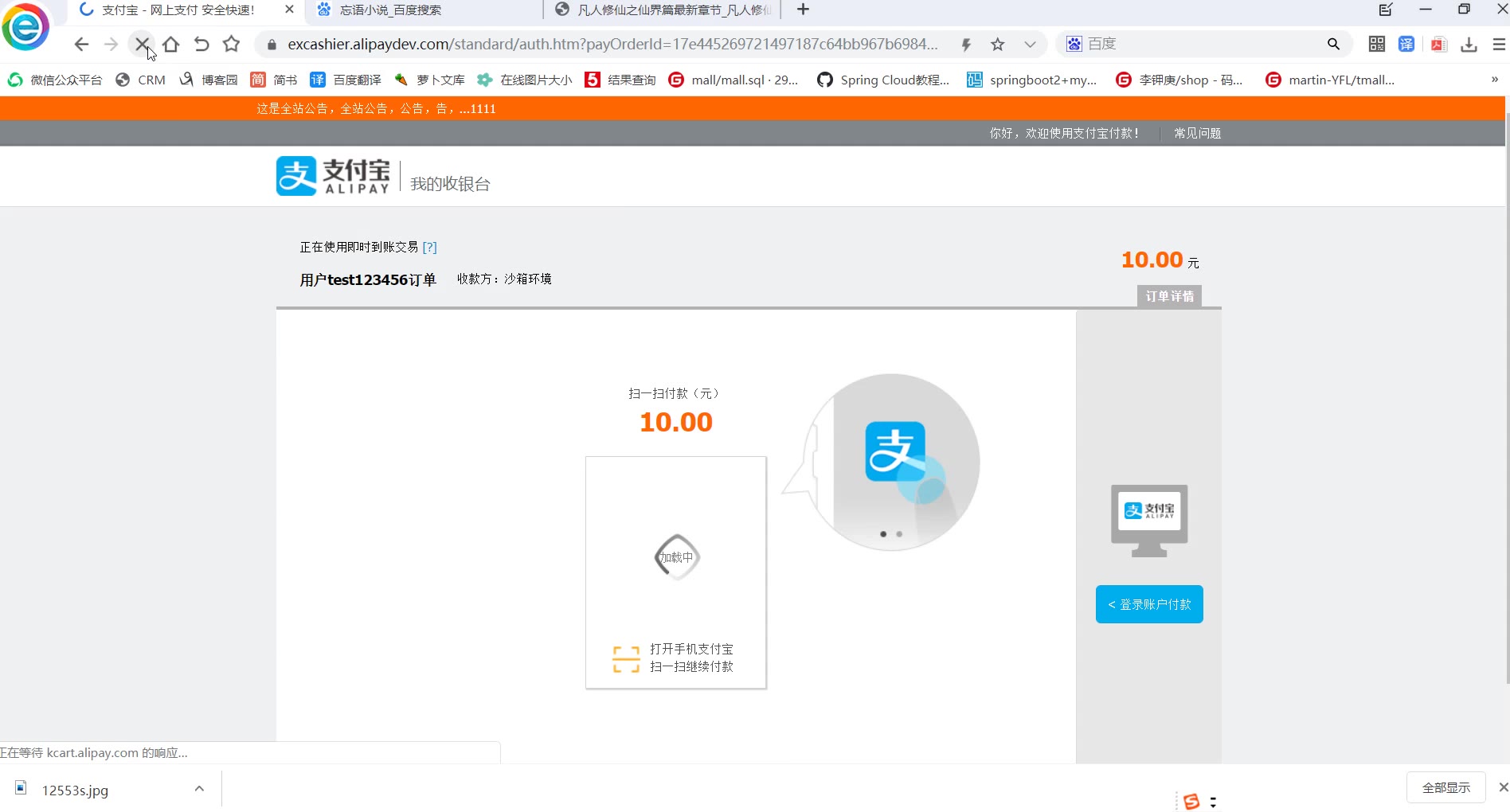This screenshot has width=1510, height=812.
Task: Select the first carousel dot
Action: tap(883, 534)
